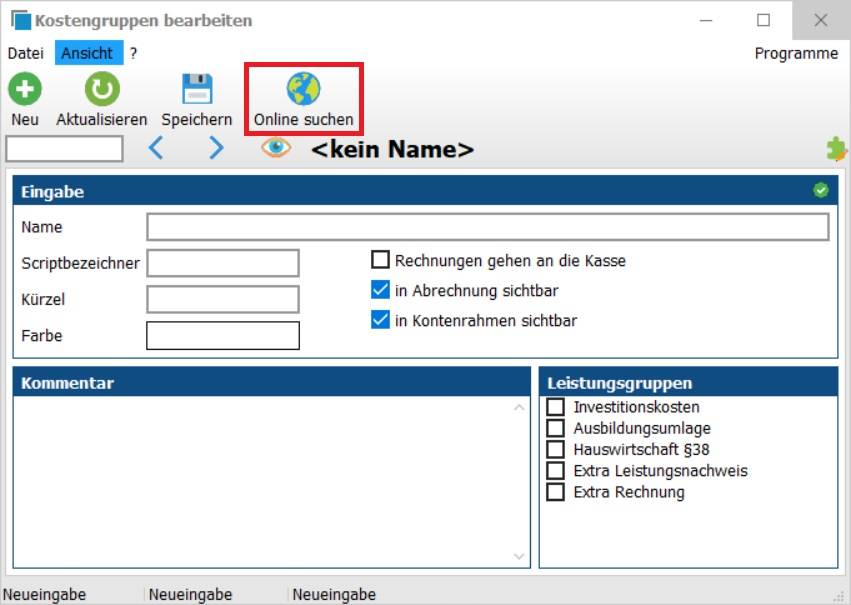Open the Programme menu

[x=796, y=53]
